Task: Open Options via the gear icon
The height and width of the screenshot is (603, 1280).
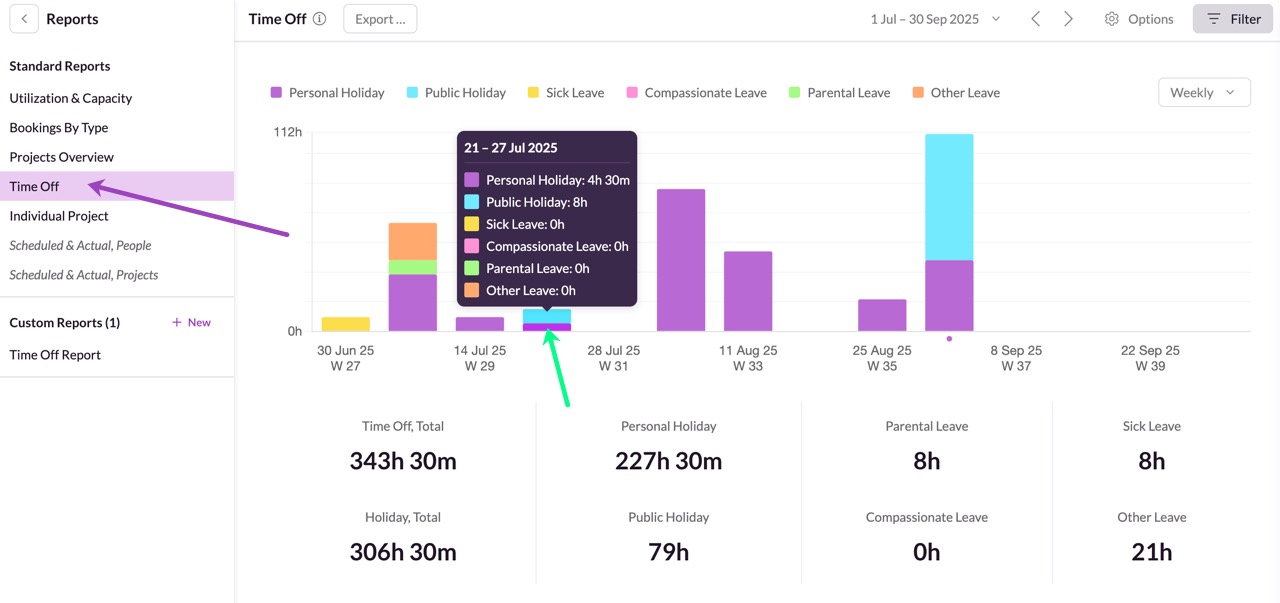Action: click(1112, 19)
